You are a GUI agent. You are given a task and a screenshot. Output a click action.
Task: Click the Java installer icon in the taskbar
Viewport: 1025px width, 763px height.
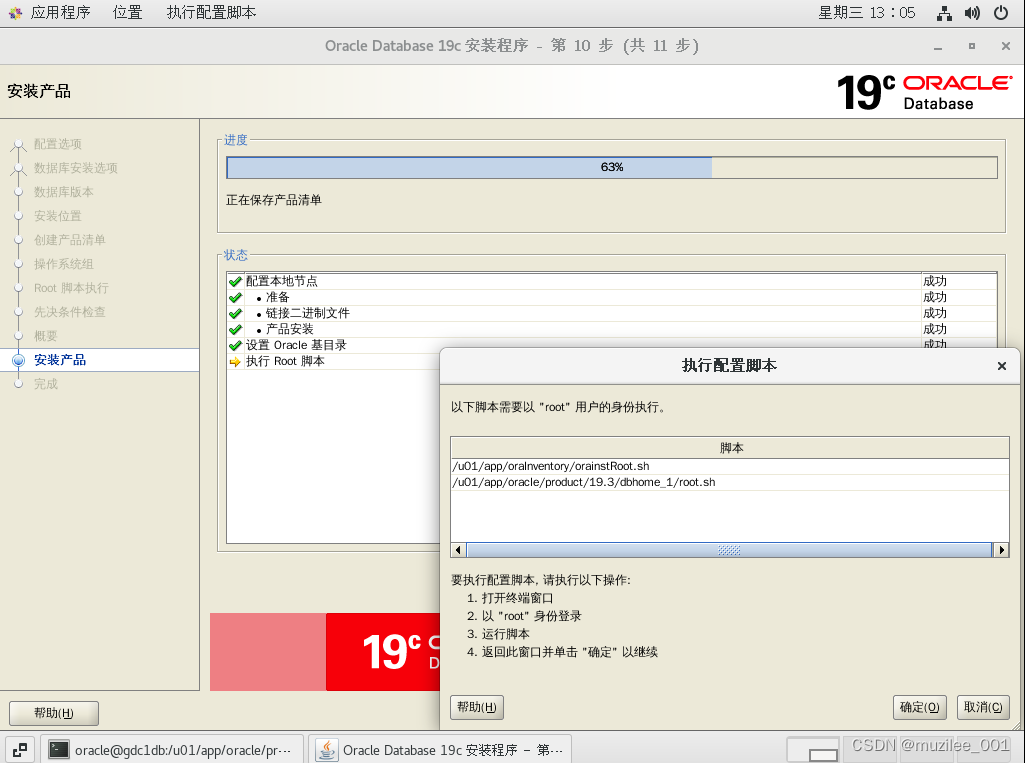tap(325, 748)
